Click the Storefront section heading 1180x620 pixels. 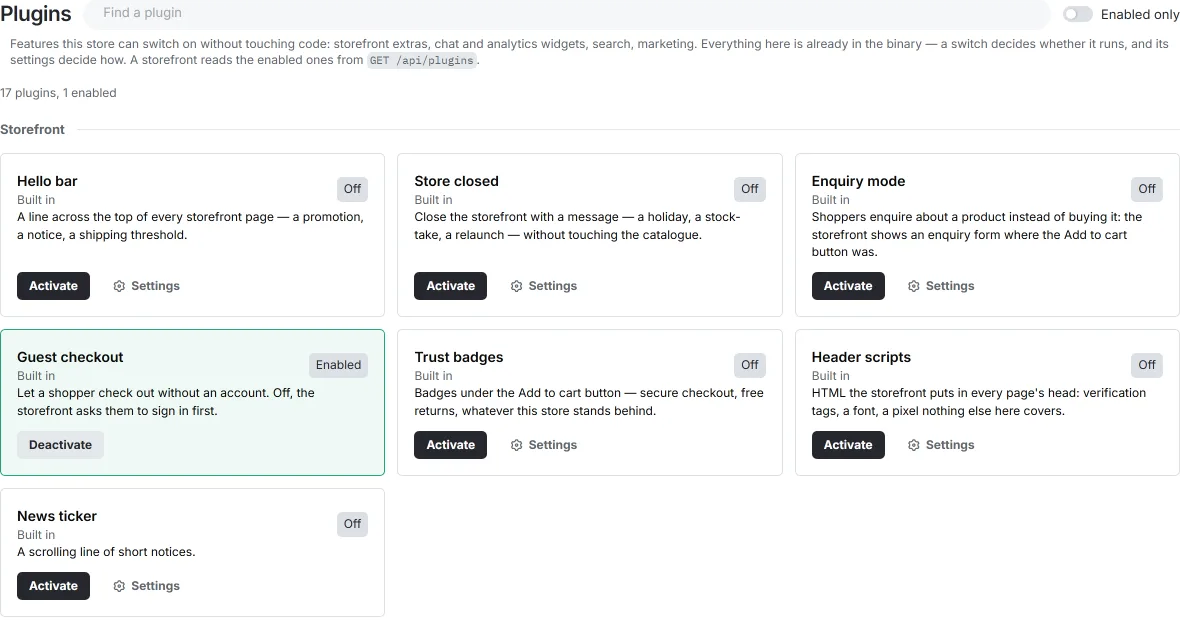coord(32,129)
